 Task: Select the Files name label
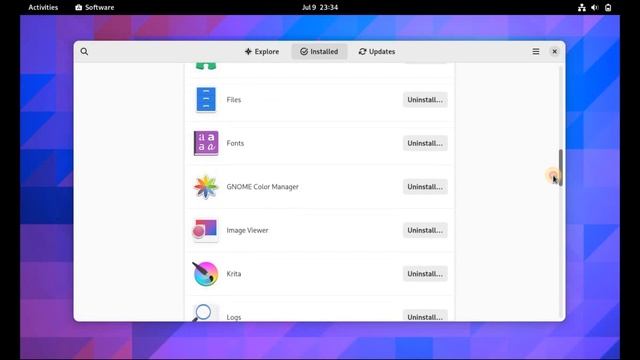click(x=234, y=100)
